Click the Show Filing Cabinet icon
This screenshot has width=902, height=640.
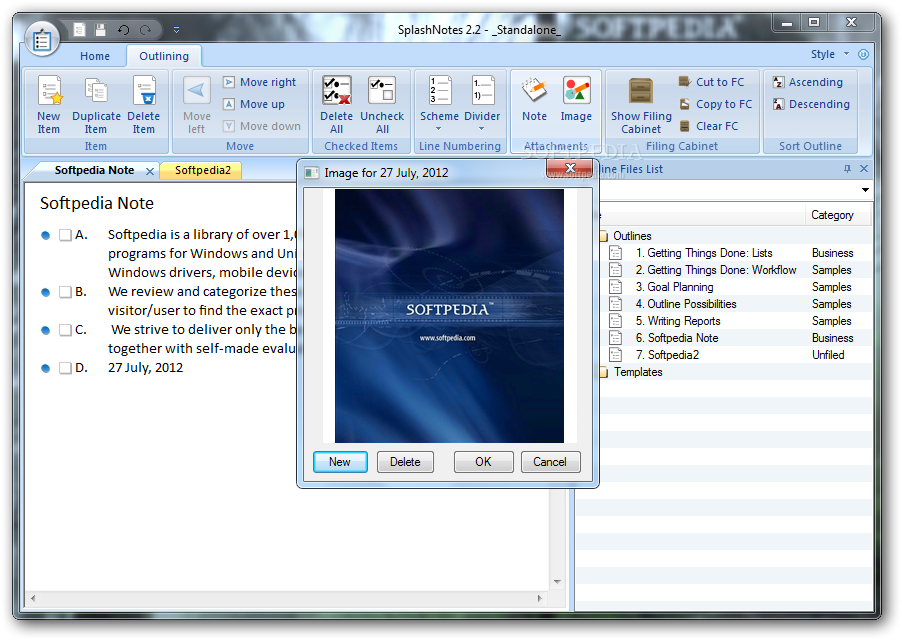[641, 91]
